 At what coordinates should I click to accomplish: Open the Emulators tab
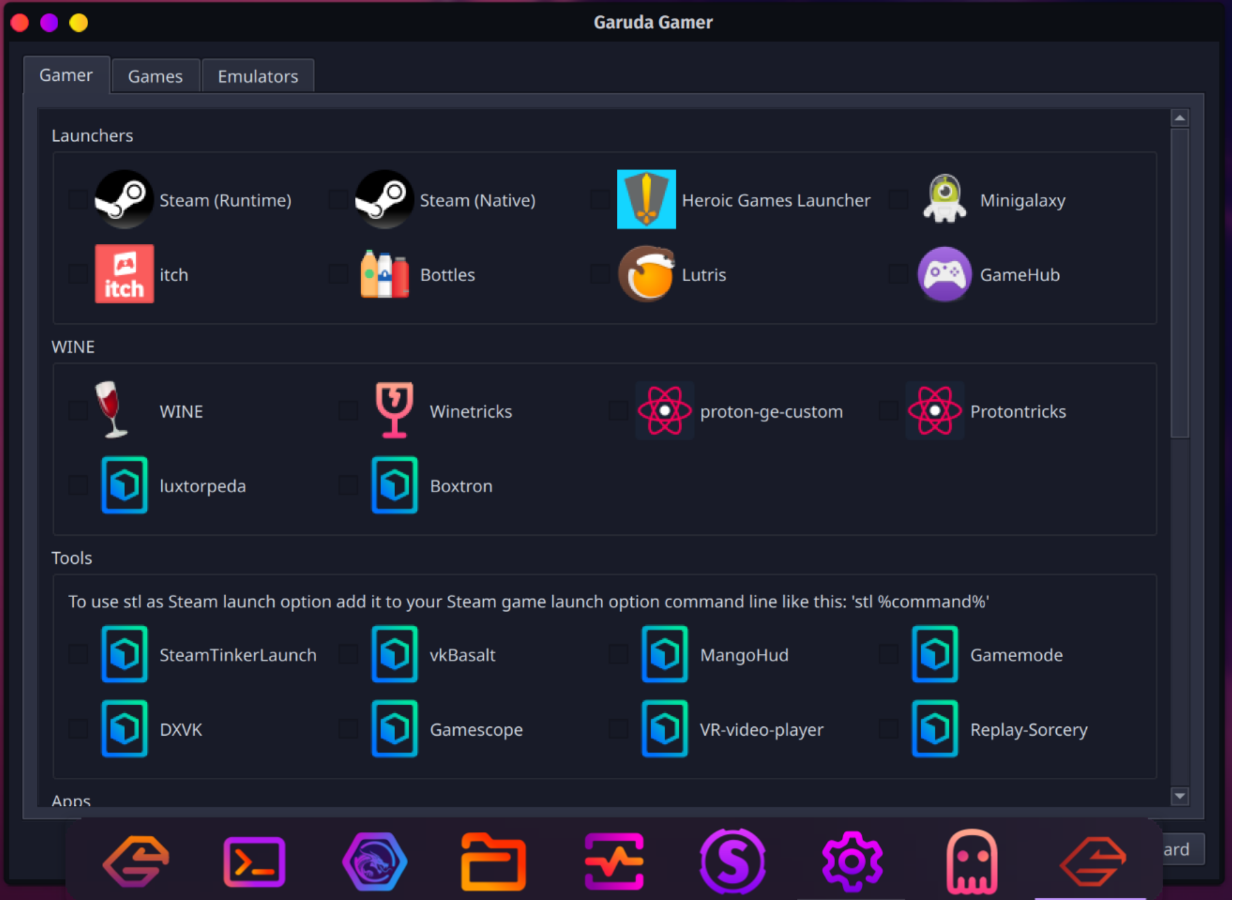[257, 75]
